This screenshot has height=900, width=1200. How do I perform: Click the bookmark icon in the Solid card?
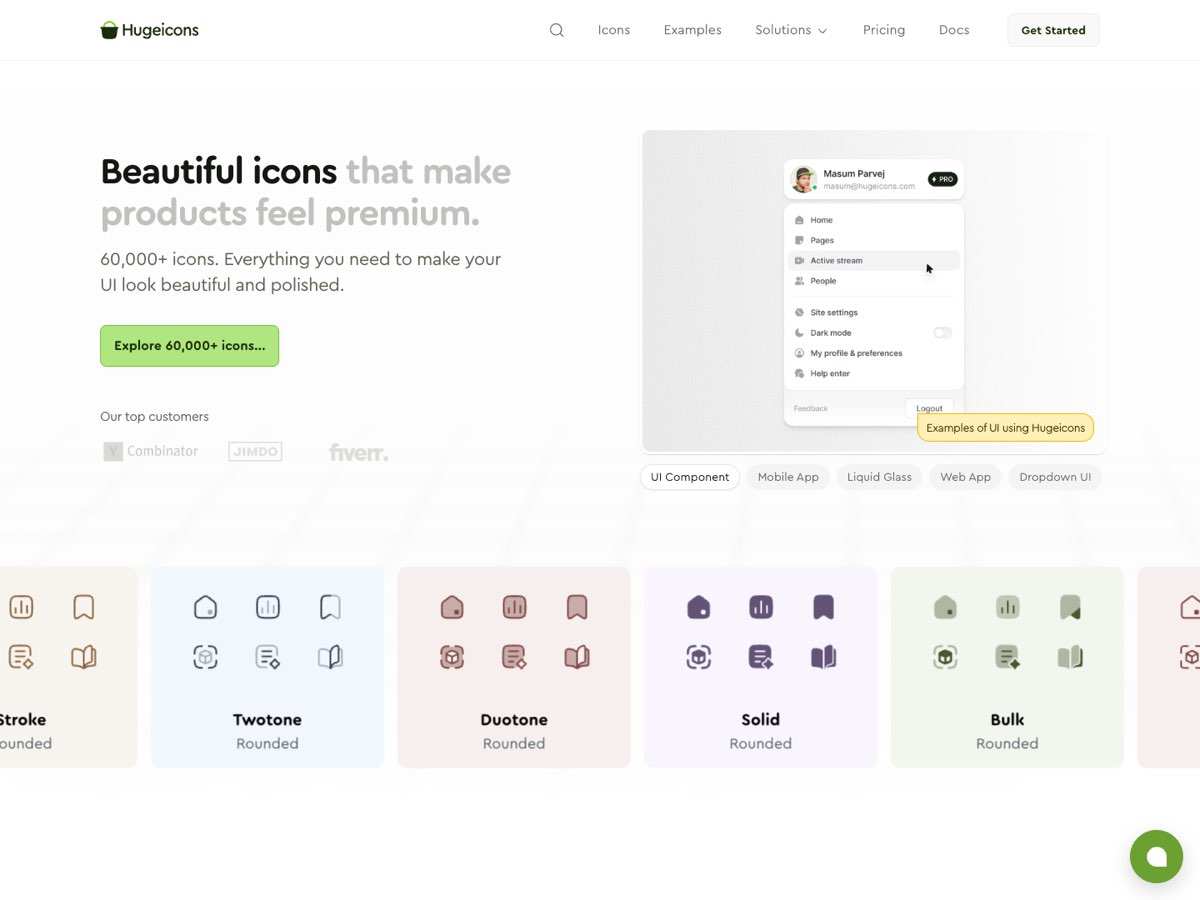click(x=823, y=607)
